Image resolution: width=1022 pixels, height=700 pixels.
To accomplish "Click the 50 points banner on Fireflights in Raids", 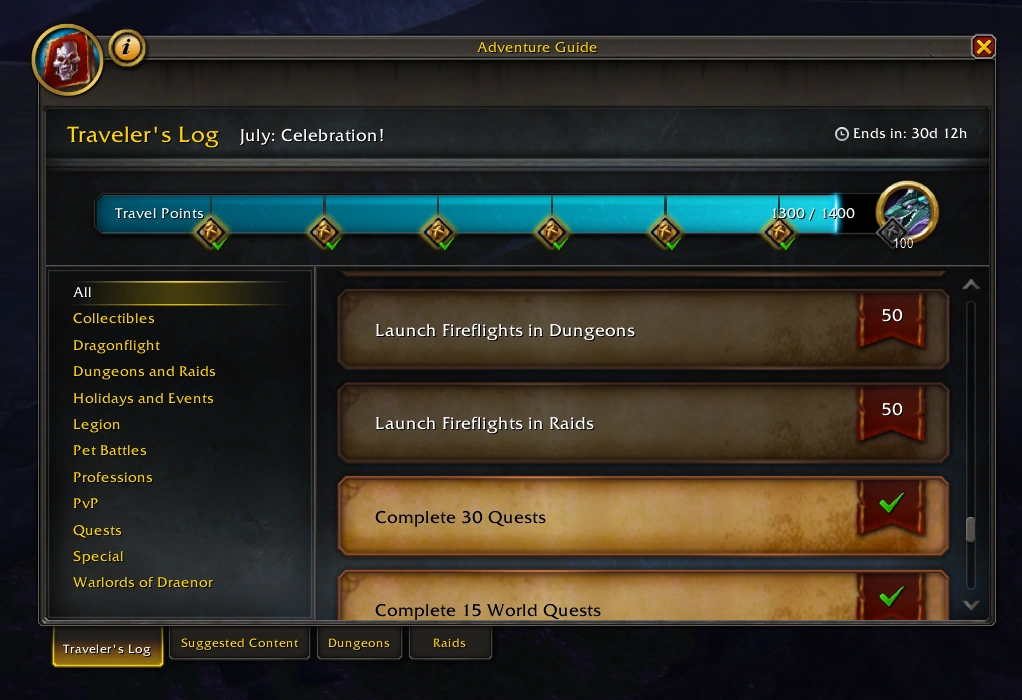I will coord(891,414).
